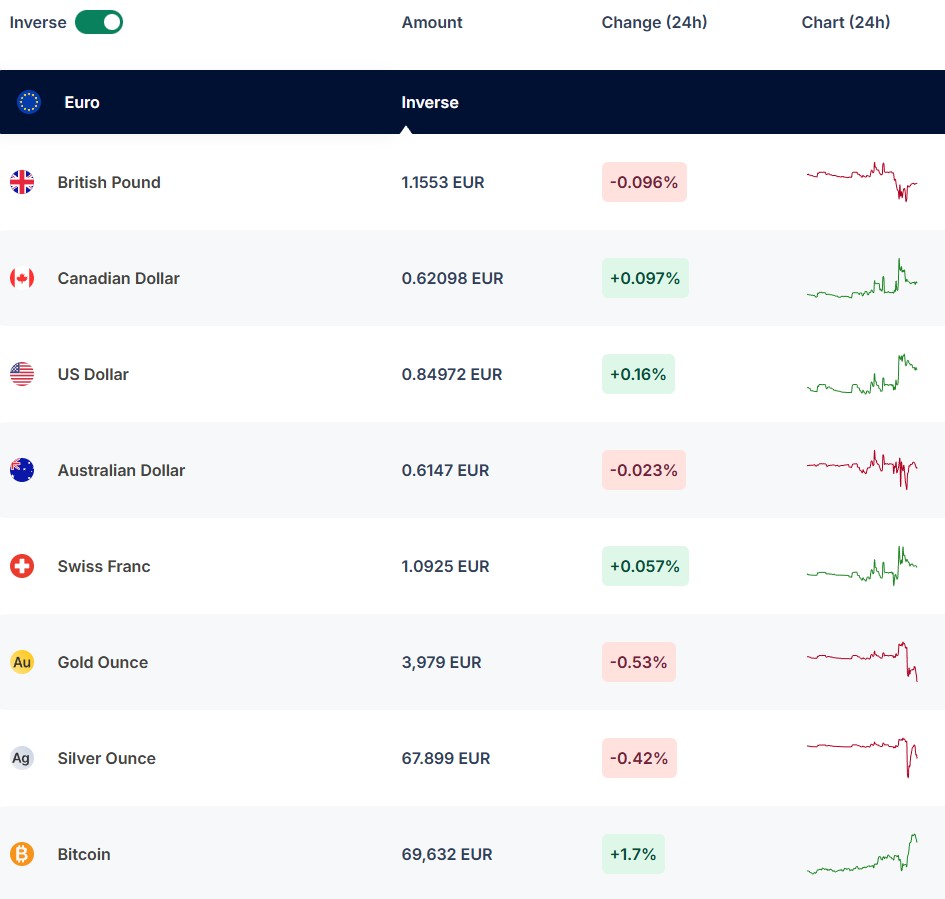Toggle the Inverse switch off
945x899 pixels.
coord(99,22)
